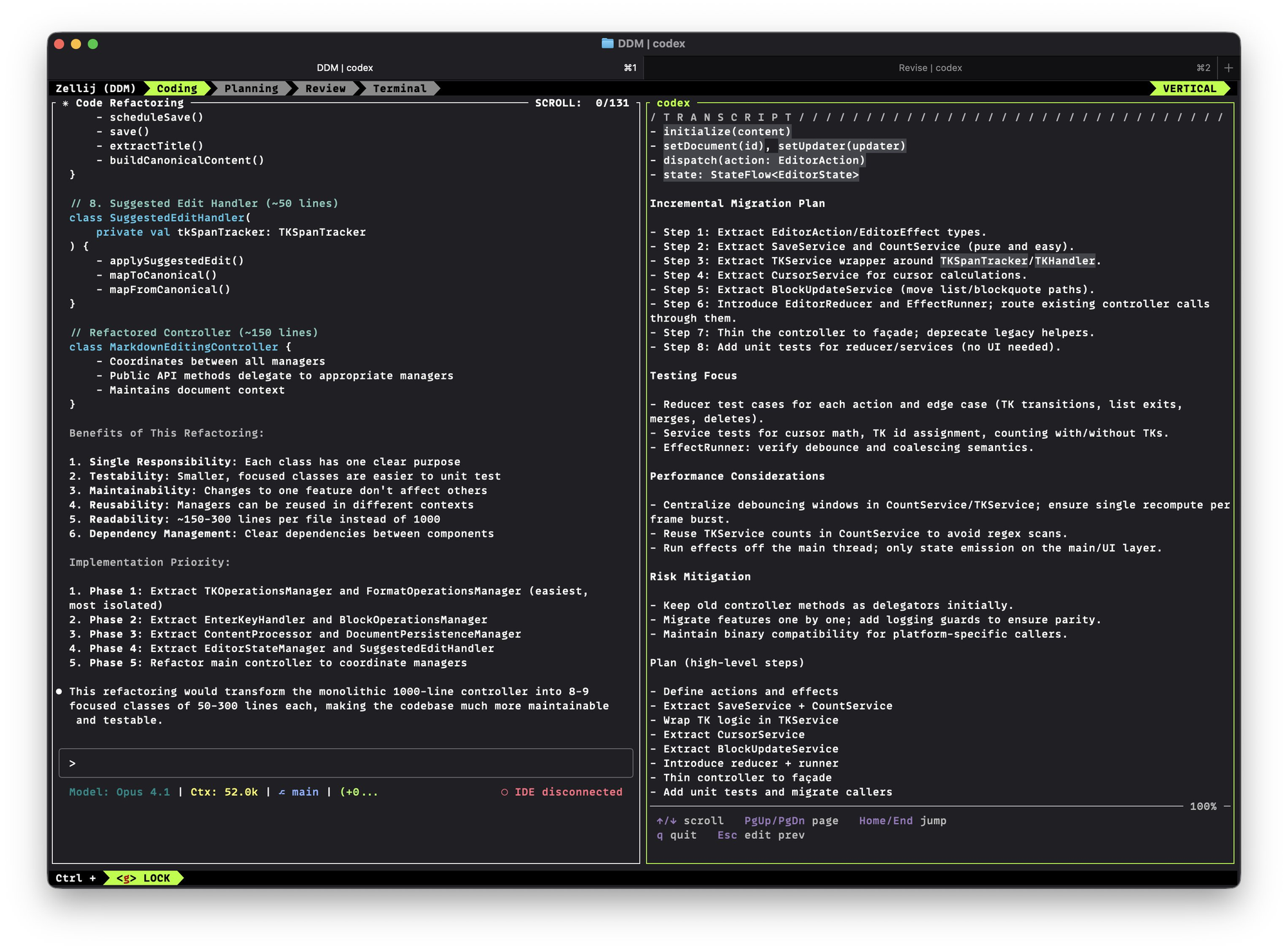Click the Risk Mitigation heading
The height and width of the screenshot is (951, 1288).
click(x=700, y=577)
